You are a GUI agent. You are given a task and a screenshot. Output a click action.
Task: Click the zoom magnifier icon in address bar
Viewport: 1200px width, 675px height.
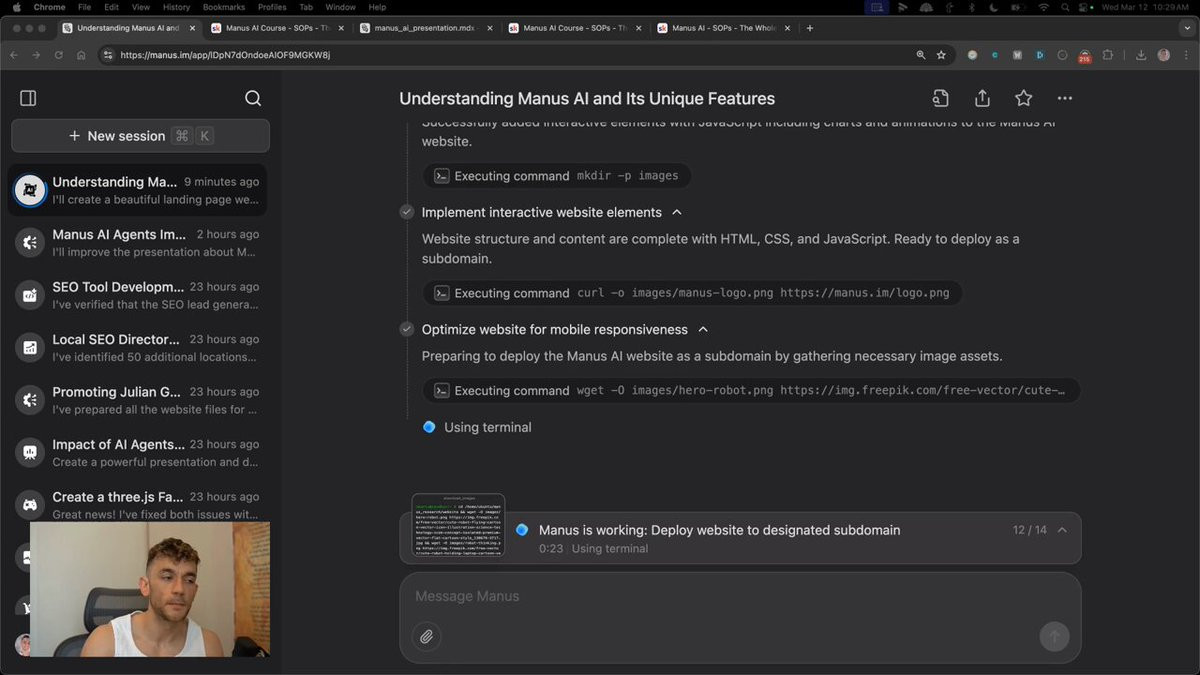click(x=921, y=55)
